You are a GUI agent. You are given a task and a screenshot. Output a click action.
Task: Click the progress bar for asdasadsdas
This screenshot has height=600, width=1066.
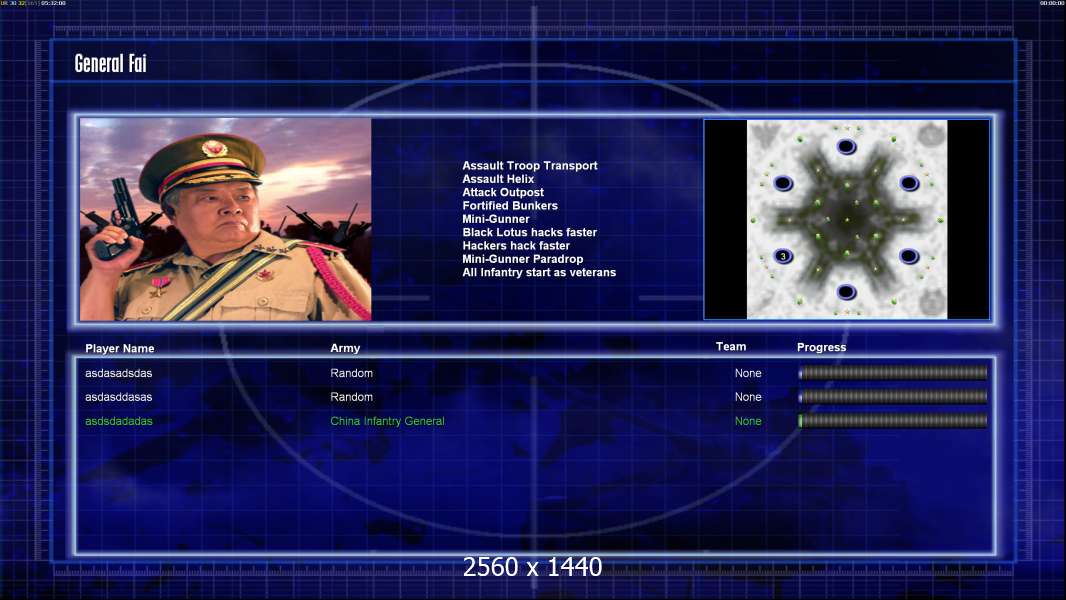[893, 372]
